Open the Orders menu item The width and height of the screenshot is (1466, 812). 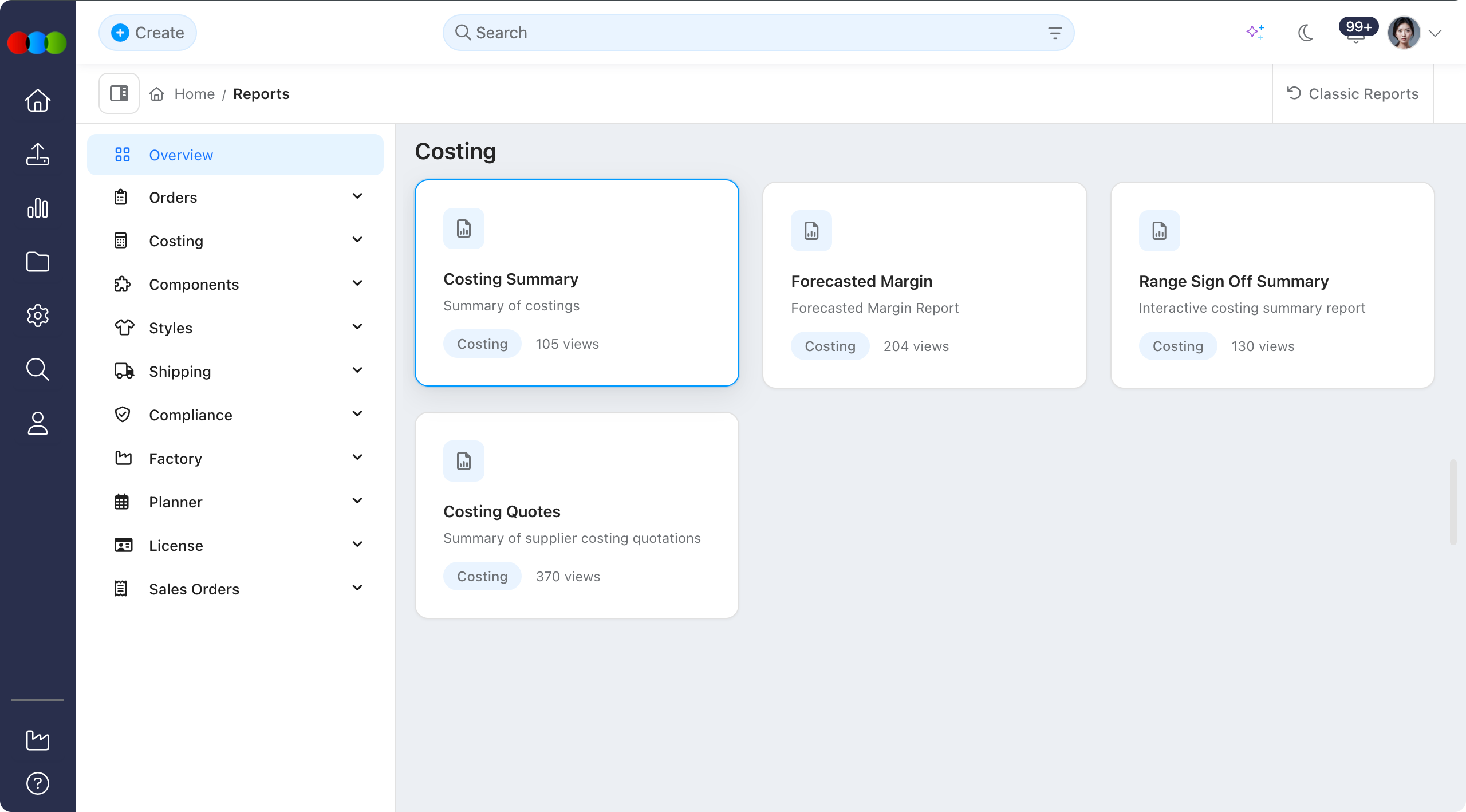[x=235, y=197]
